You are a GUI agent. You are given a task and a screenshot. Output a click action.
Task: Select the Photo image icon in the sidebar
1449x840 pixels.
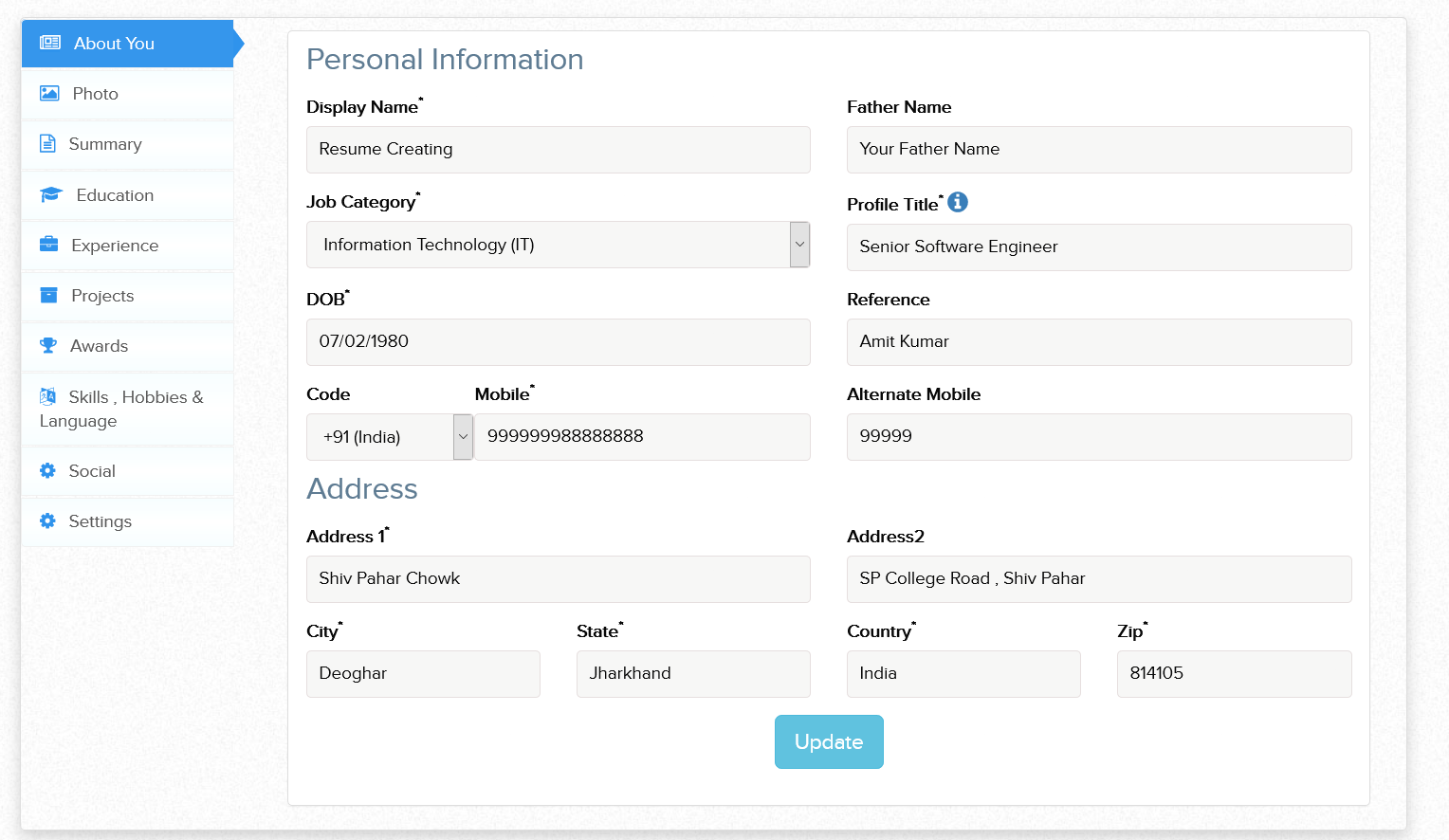coord(48,93)
